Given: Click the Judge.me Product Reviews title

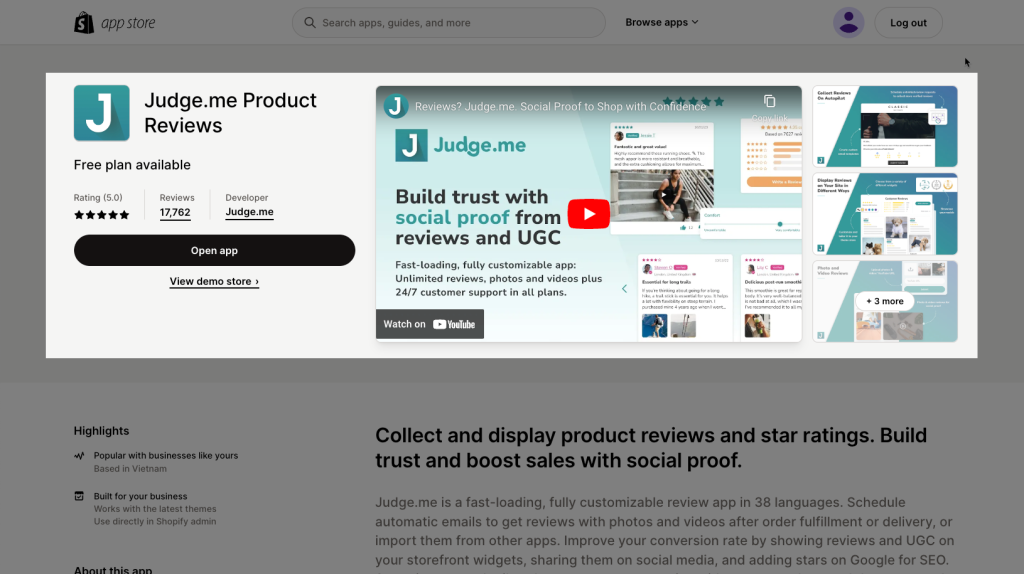Looking at the screenshot, I should pyautogui.click(x=231, y=113).
